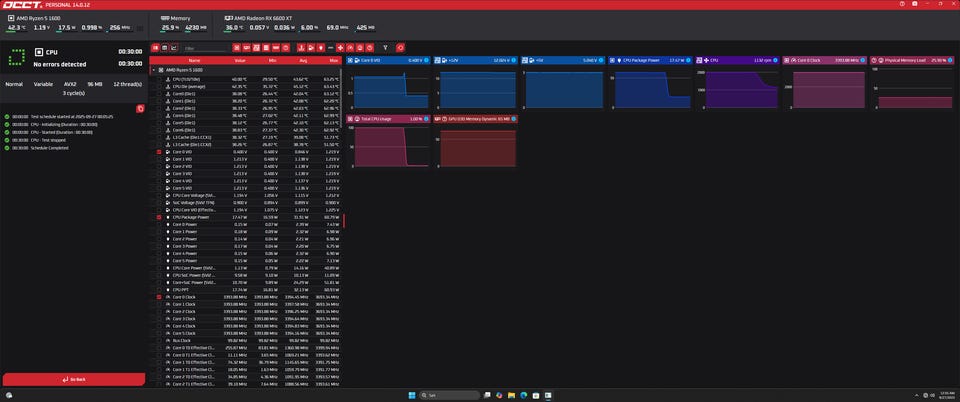
Task: Open info icon on +5V graph header
Action: coord(601,60)
